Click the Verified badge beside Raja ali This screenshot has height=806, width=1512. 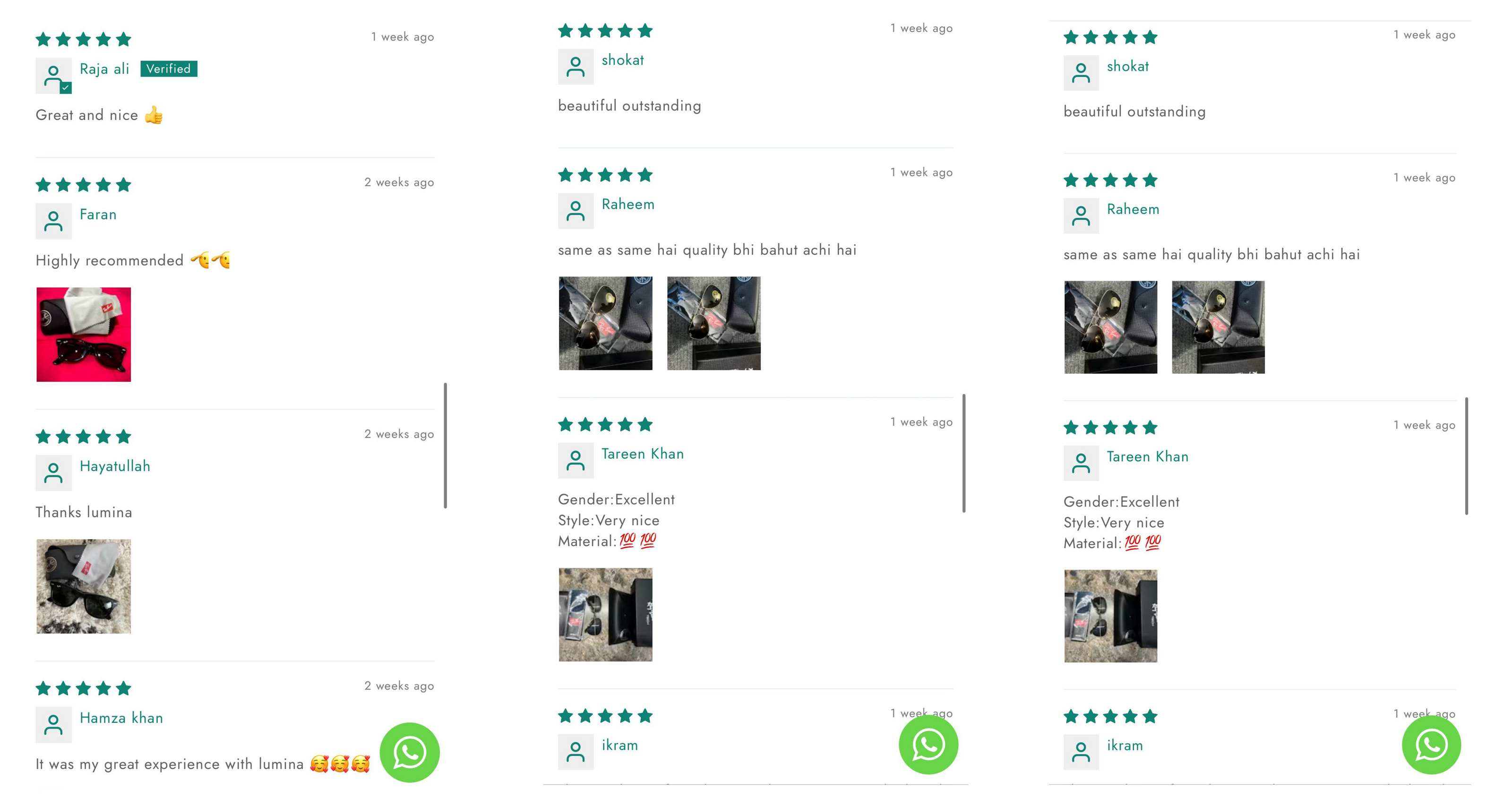pyautogui.click(x=169, y=69)
